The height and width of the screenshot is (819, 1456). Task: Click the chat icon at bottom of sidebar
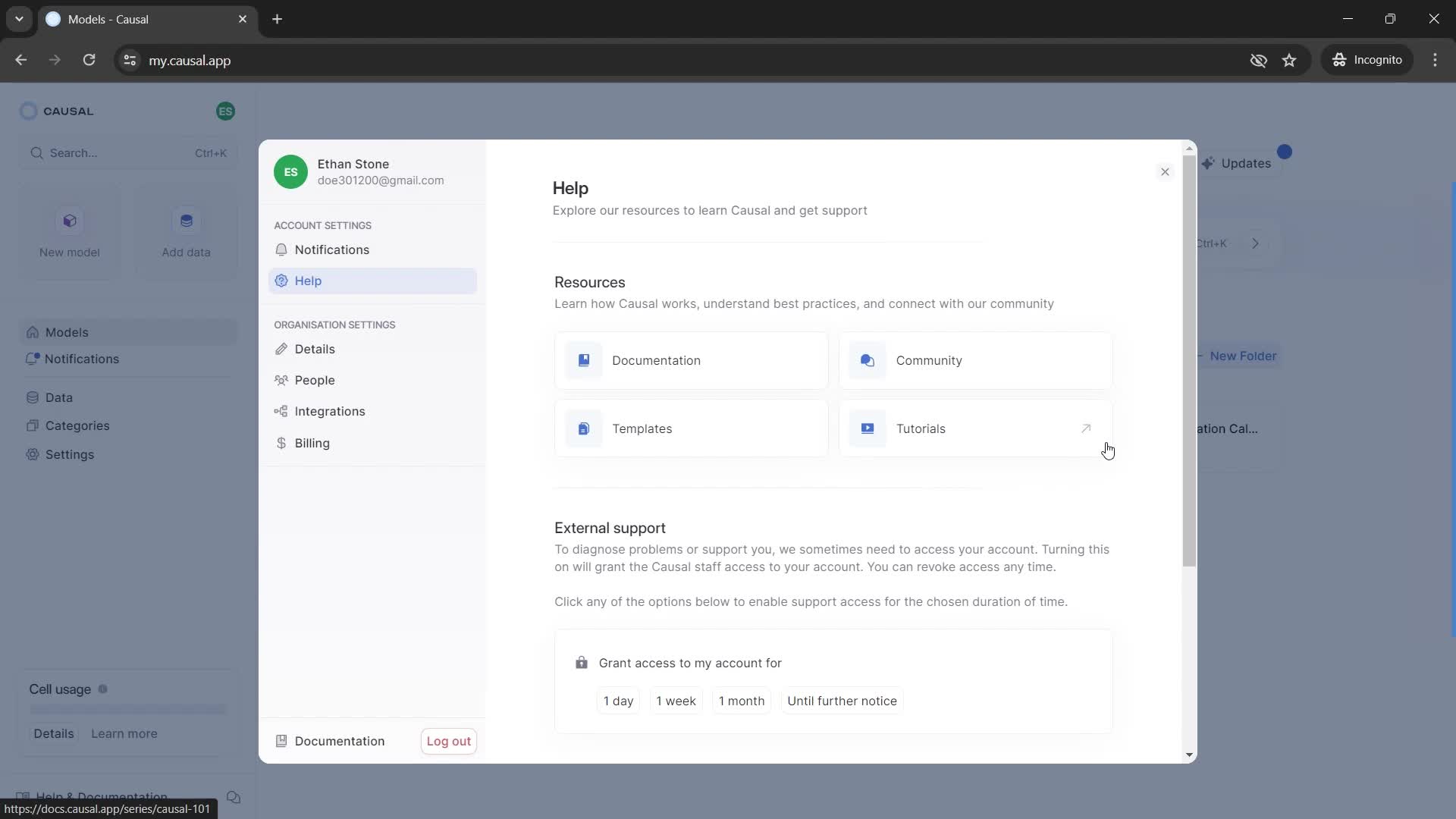coord(234,797)
